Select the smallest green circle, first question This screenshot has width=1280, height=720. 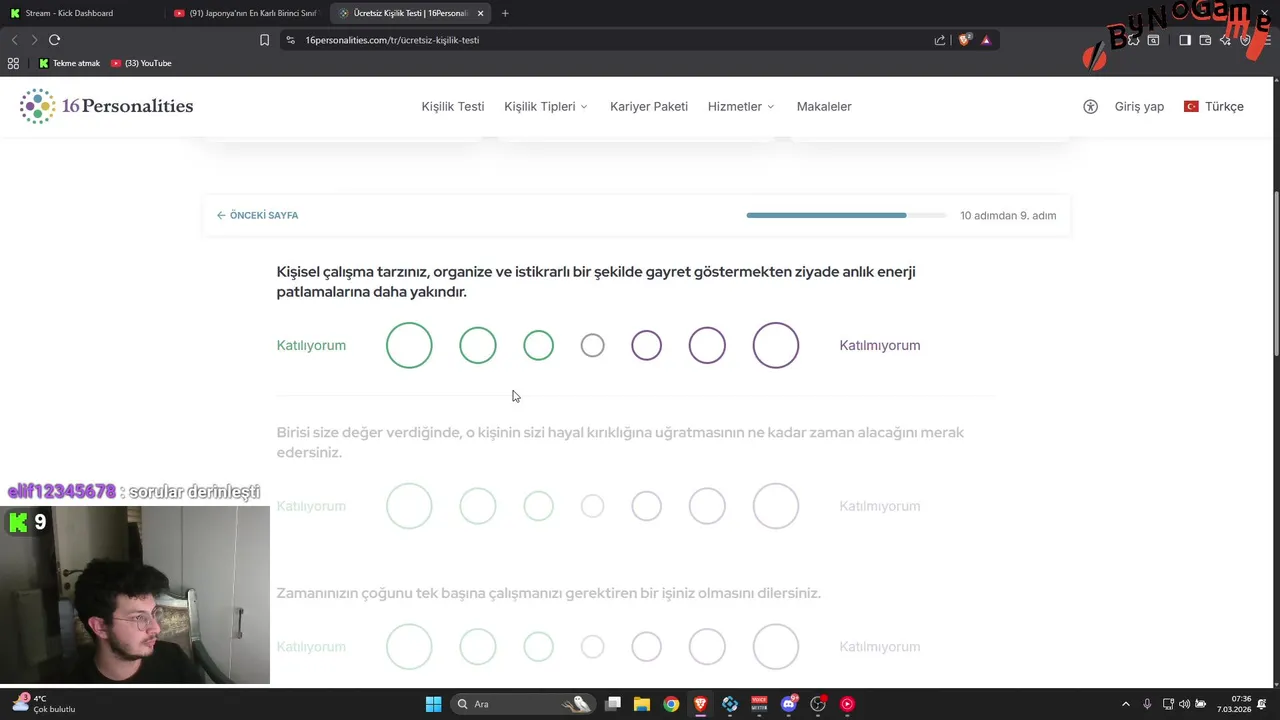(538, 345)
